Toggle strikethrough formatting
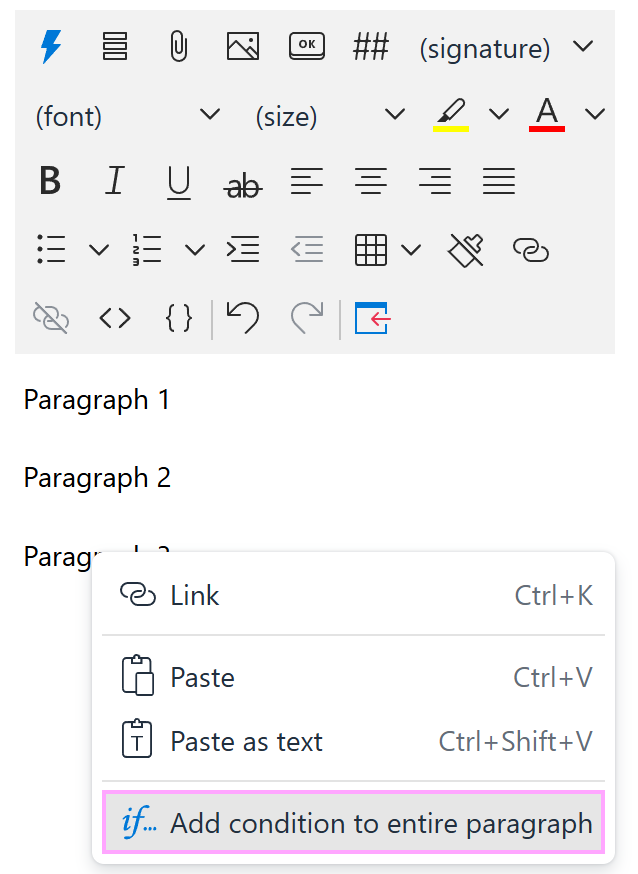The width and height of the screenshot is (638, 874). coord(242,181)
